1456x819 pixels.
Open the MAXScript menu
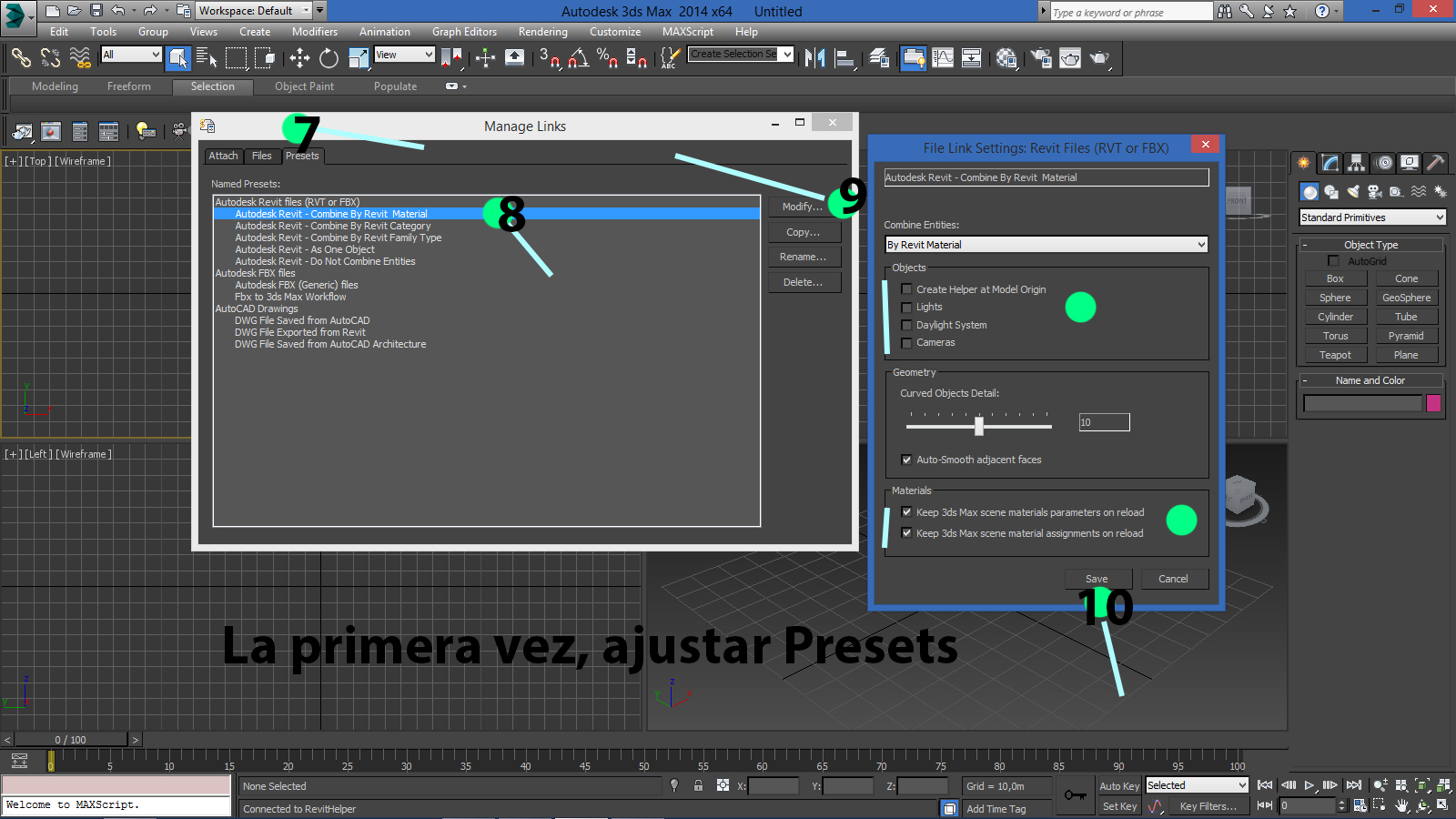(688, 32)
